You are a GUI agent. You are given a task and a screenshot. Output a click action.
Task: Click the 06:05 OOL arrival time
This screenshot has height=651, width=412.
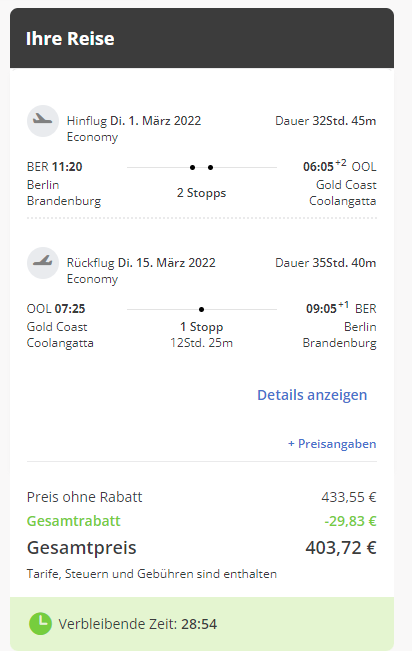pos(340,166)
